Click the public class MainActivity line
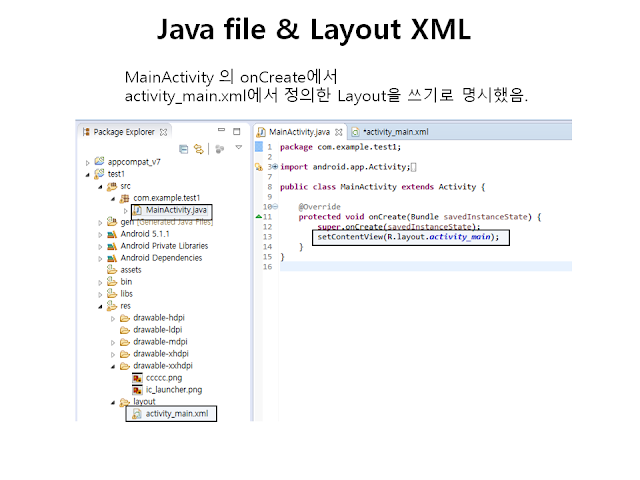Screen dimensions: 640x480 (382, 187)
